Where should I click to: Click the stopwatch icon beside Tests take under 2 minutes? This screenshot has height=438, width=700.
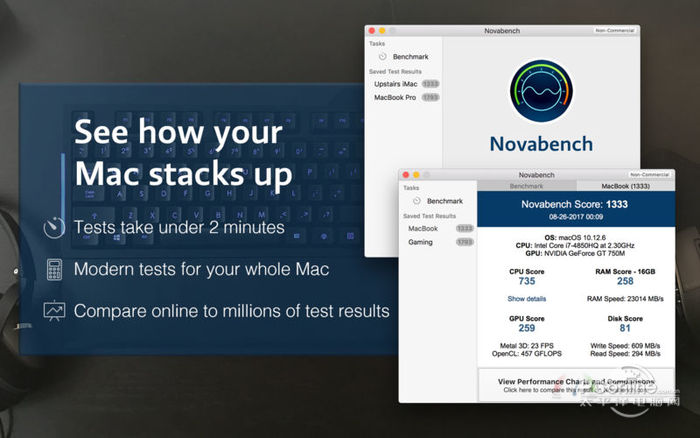click(x=54, y=227)
